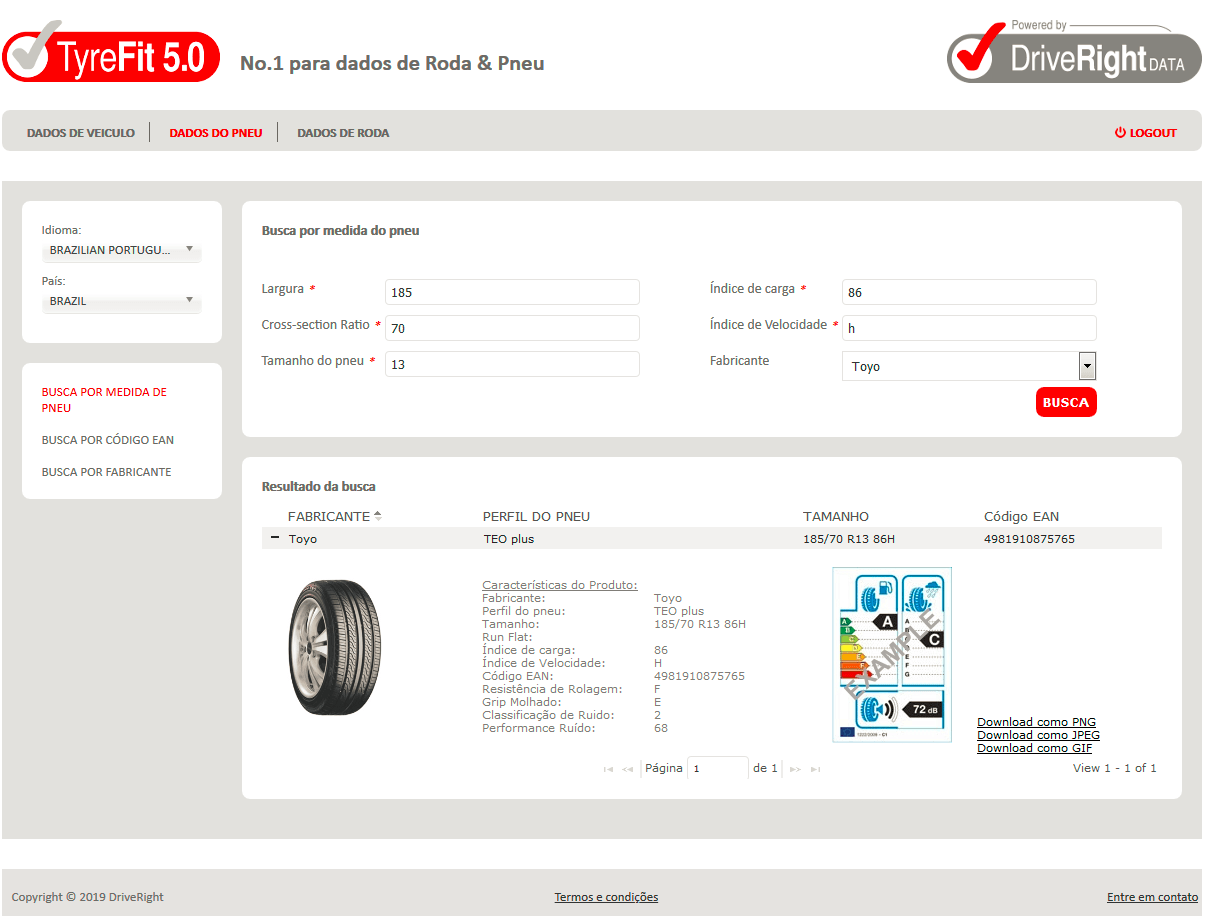
Task: Open the Idioma language dropdown
Action: pos(122,250)
